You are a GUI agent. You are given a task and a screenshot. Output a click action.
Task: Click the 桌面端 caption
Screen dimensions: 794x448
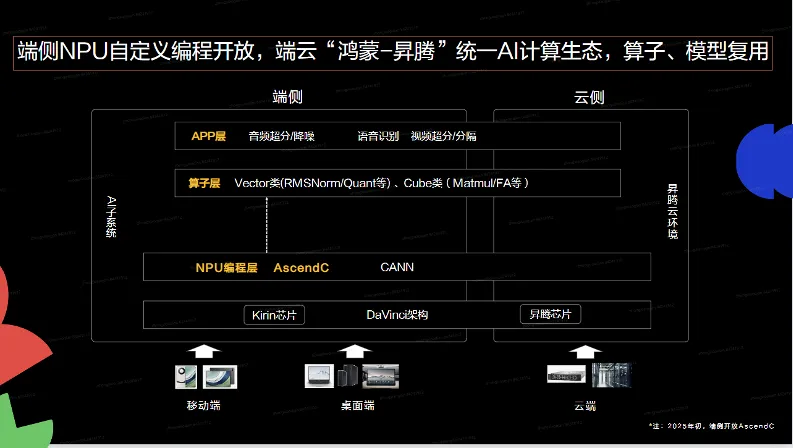(x=358, y=405)
